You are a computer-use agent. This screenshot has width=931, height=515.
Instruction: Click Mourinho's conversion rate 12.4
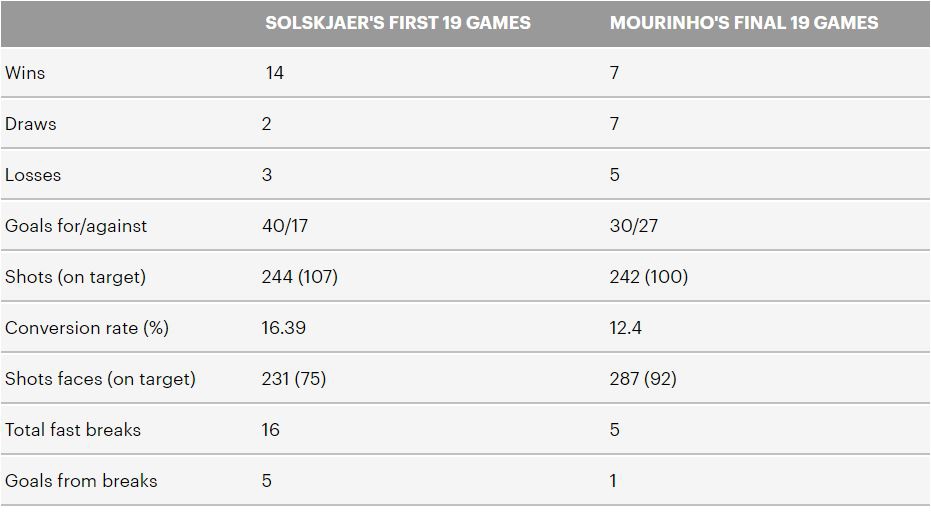click(626, 328)
